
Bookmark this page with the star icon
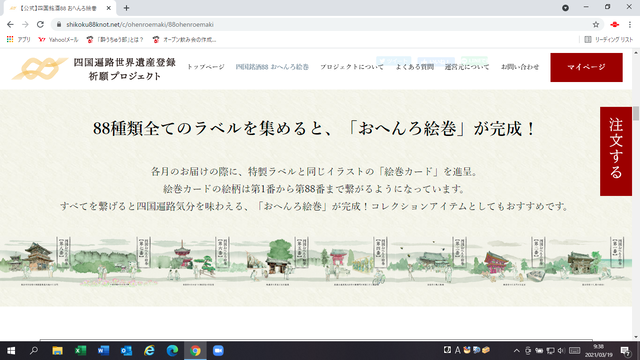pos(596,24)
